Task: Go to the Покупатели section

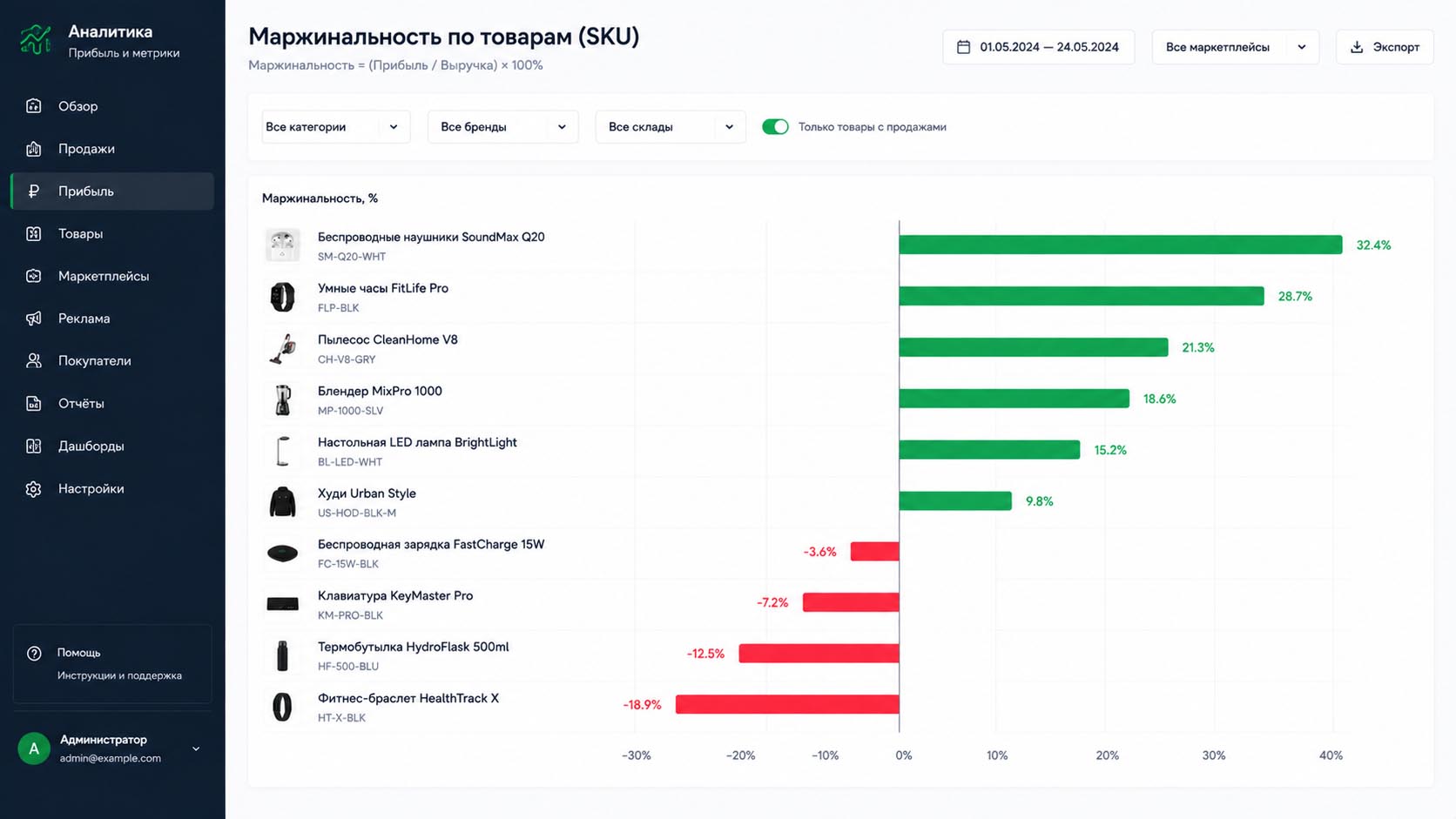Action: click(x=112, y=361)
